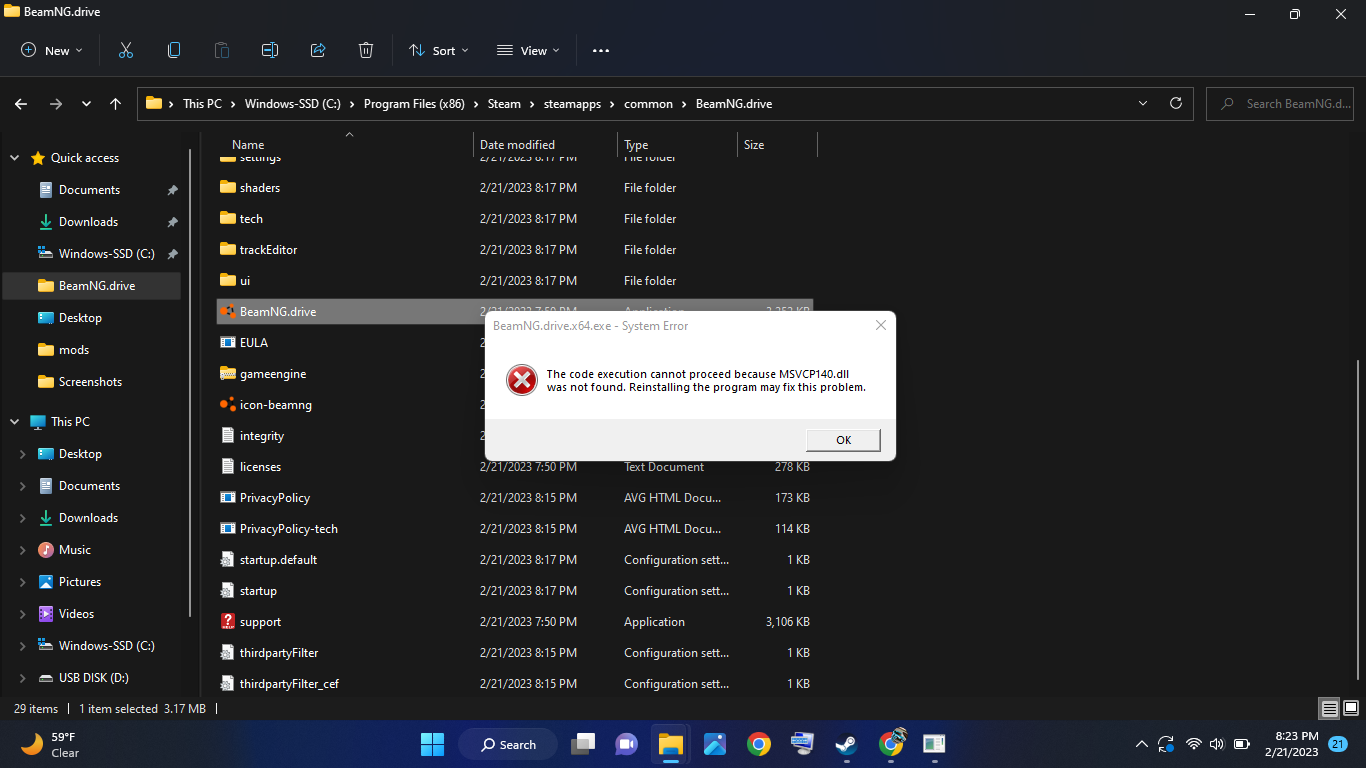Expand Videos under This PC
This screenshot has width=1366, height=768.
(23, 614)
